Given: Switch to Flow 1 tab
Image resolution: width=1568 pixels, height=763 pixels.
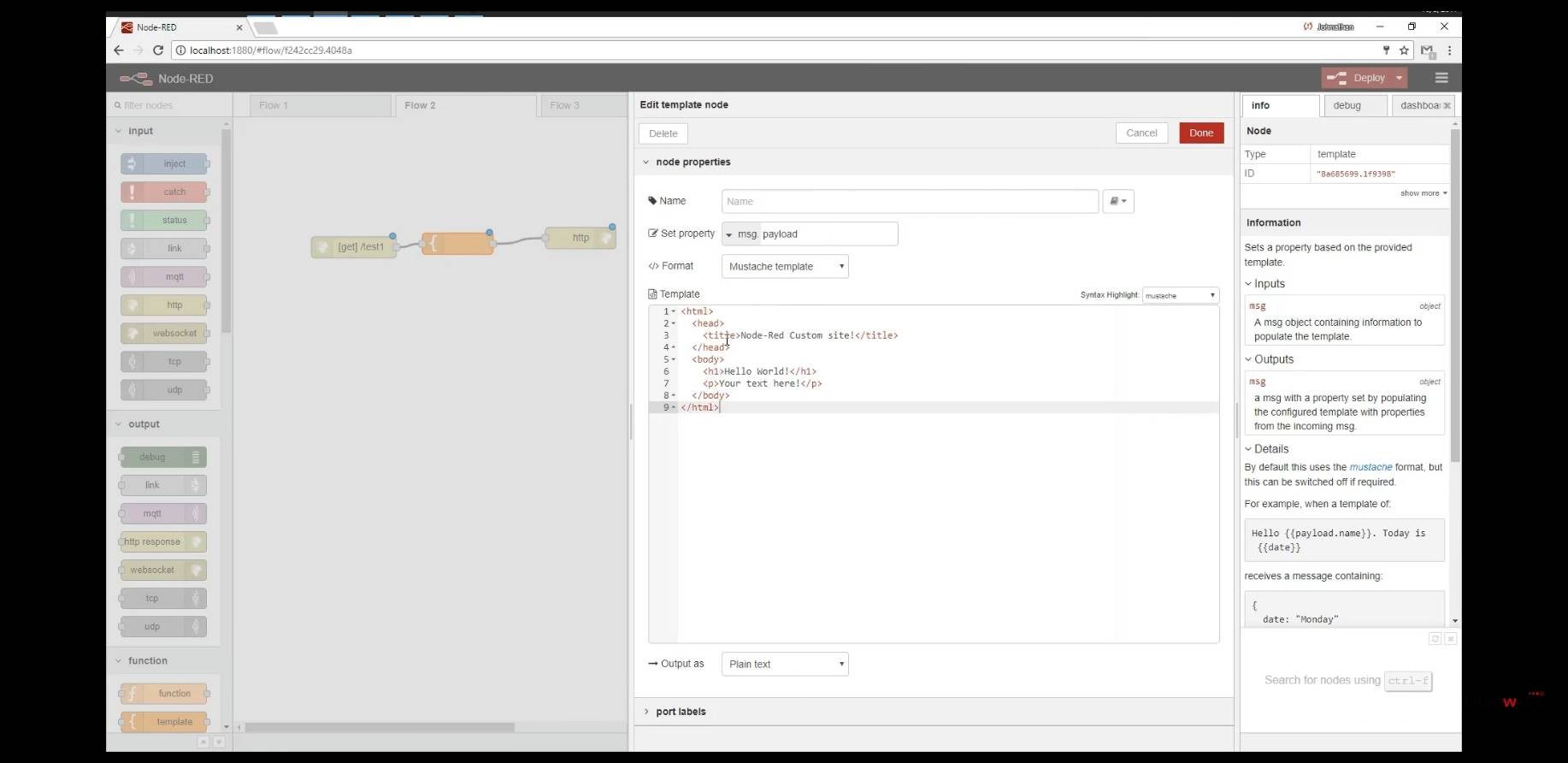Looking at the screenshot, I should [x=321, y=105].
